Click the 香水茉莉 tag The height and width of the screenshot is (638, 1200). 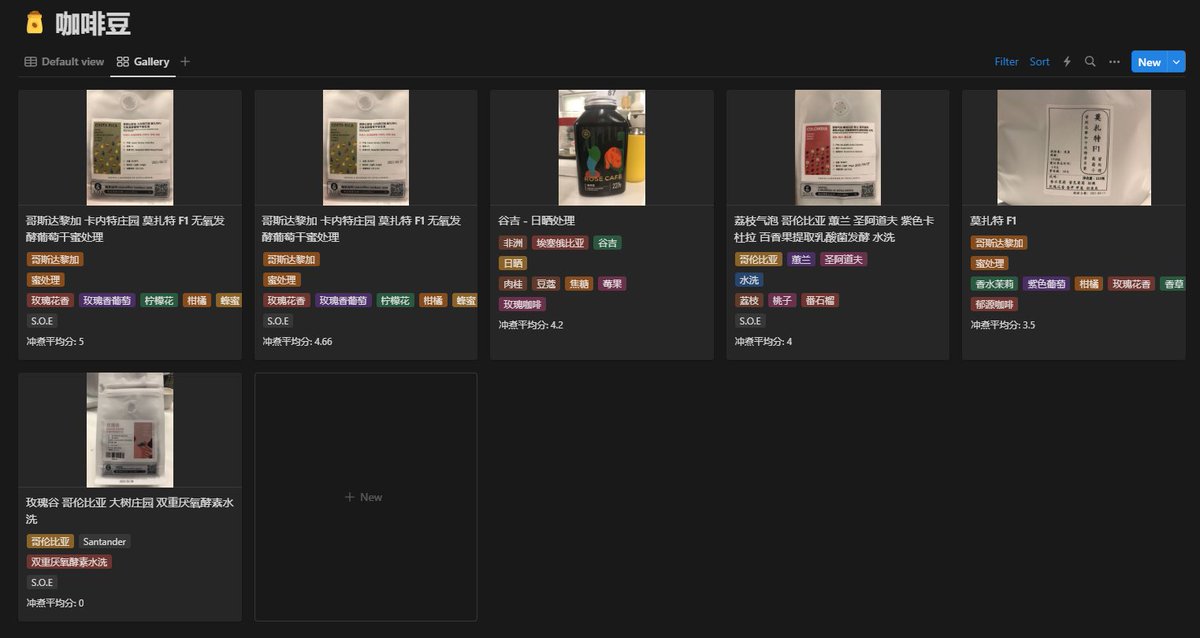click(x=994, y=284)
